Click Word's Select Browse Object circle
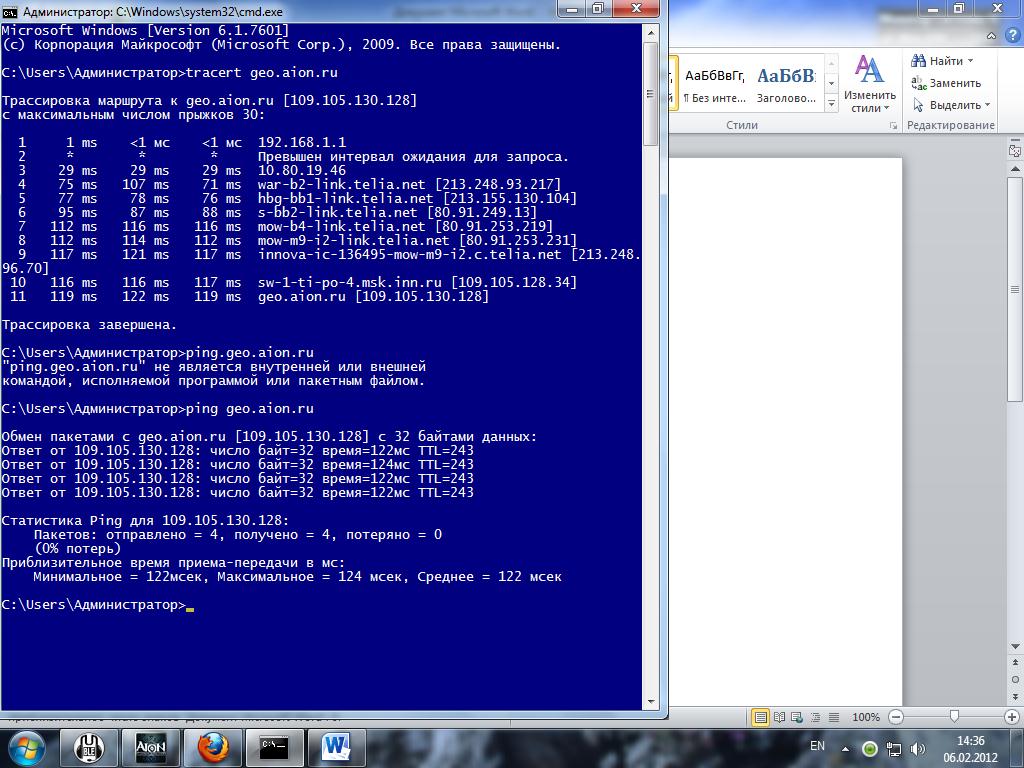Viewport: 1024px width, 768px height. (x=1015, y=679)
